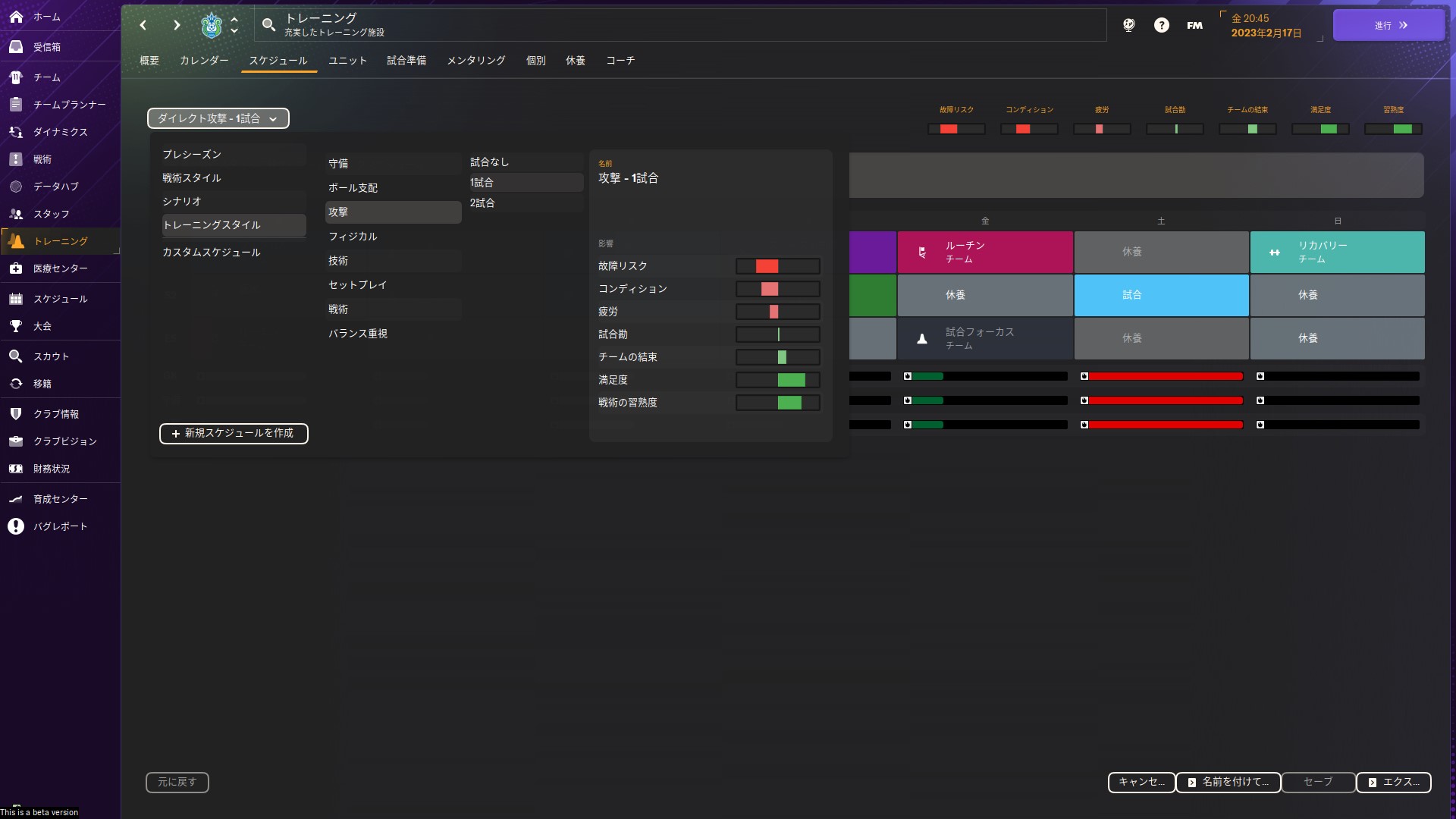The height and width of the screenshot is (819, 1456).
Task: Click the bug report sidebar icon
Action: tap(16, 526)
